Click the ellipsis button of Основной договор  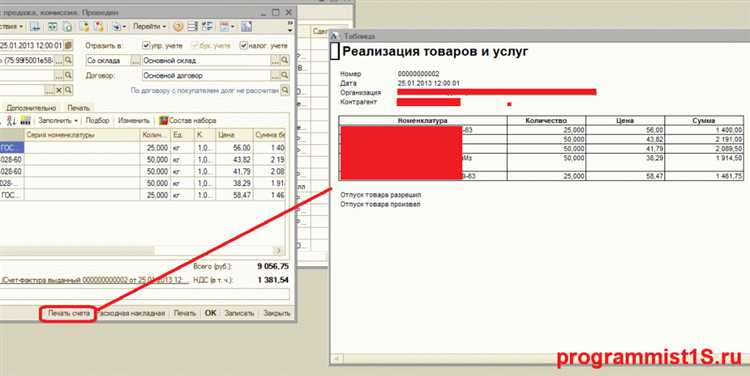point(275,75)
